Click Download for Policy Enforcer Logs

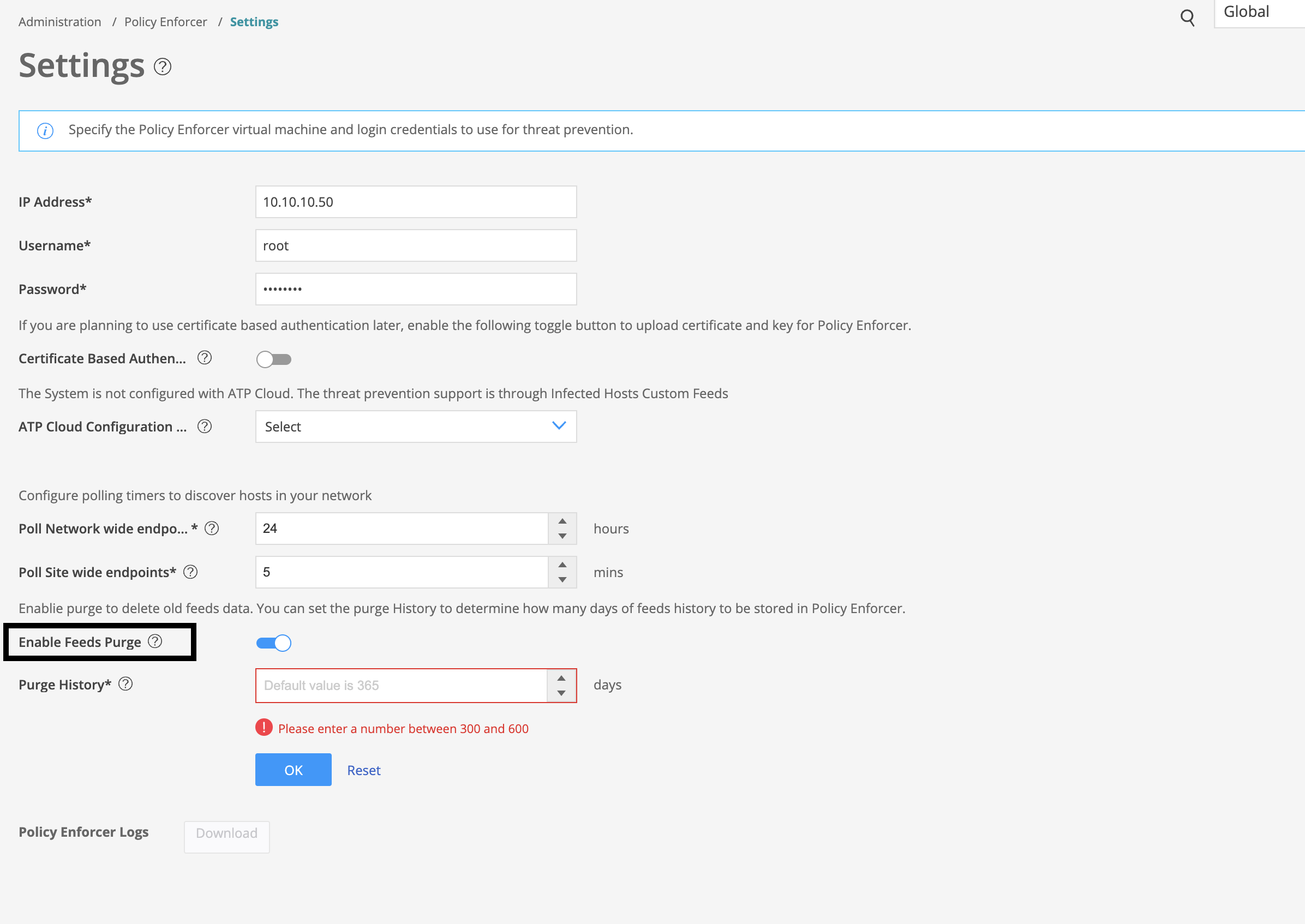(x=226, y=836)
